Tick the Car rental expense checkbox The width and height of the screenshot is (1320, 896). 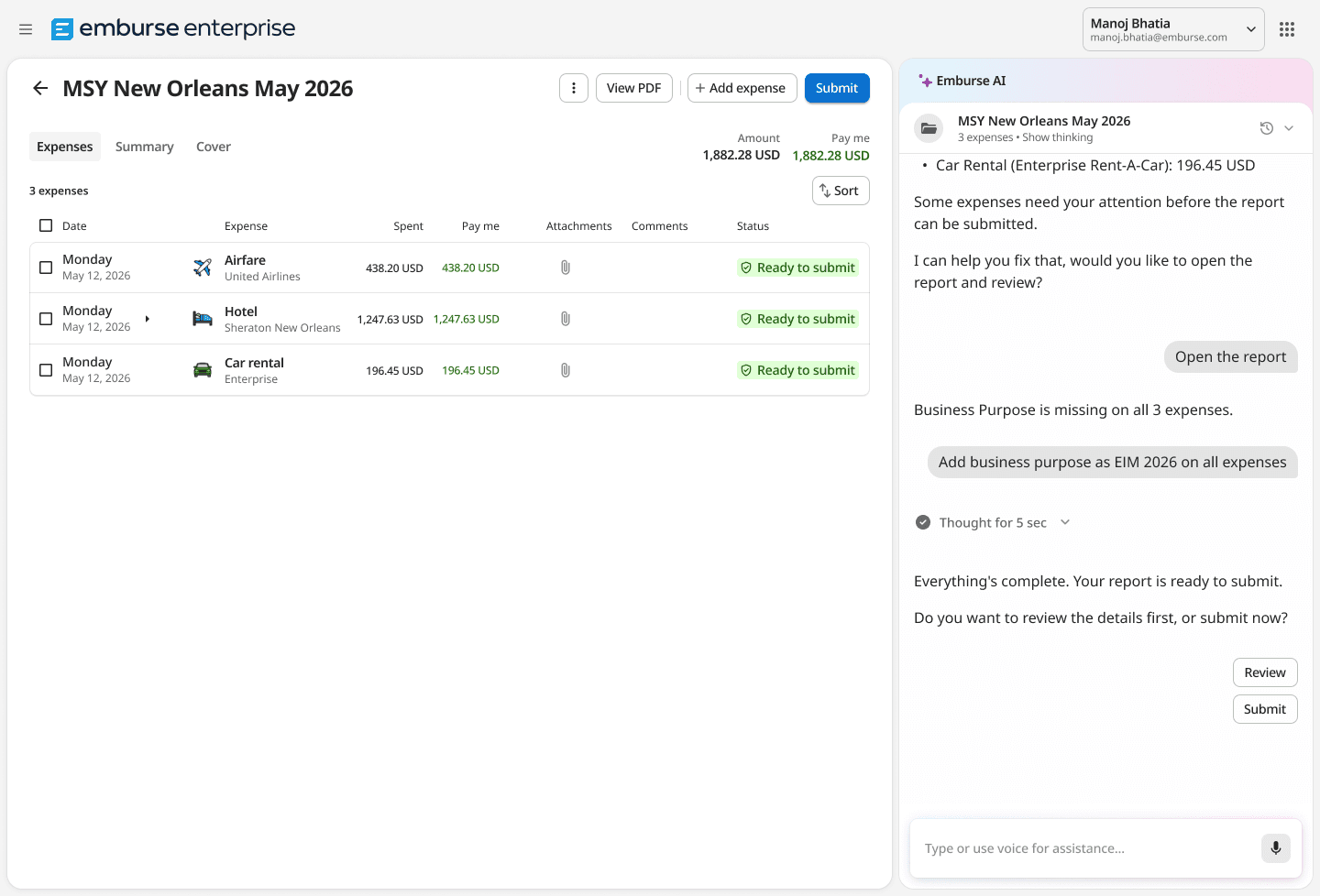point(46,370)
